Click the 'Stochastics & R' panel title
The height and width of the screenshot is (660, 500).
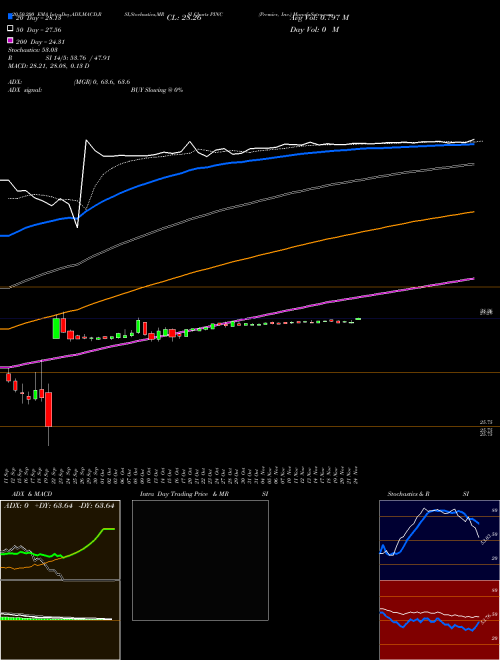[x=408, y=494]
